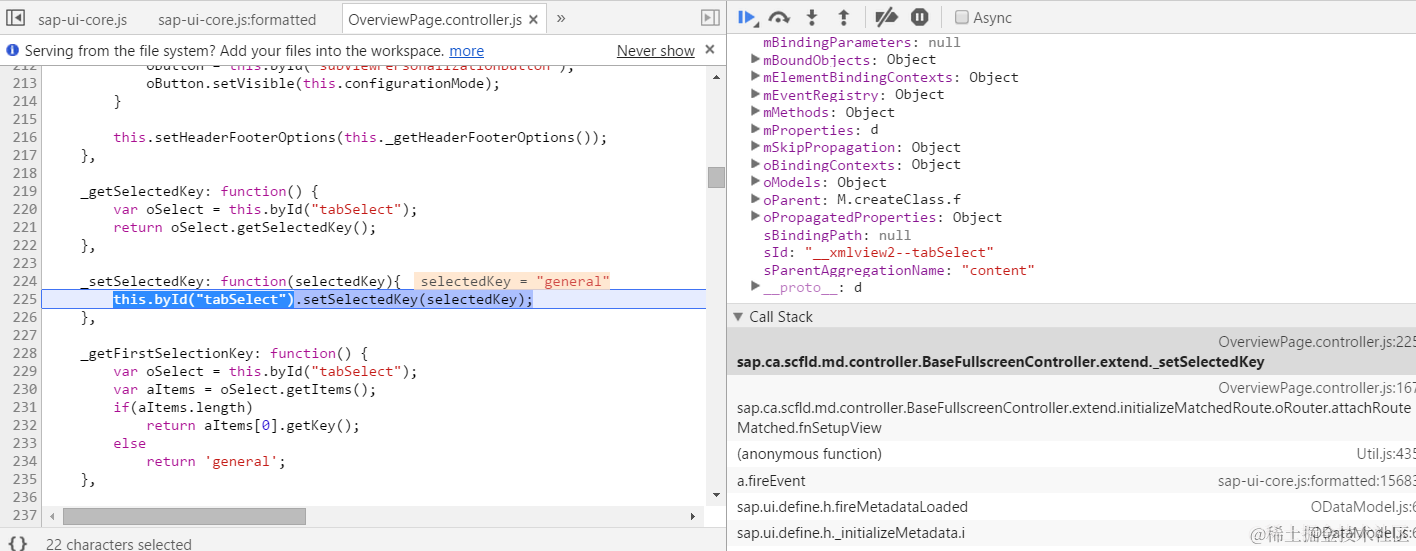1416x551 pixels.
Task: Click the sBindingPath null property
Action: (837, 235)
